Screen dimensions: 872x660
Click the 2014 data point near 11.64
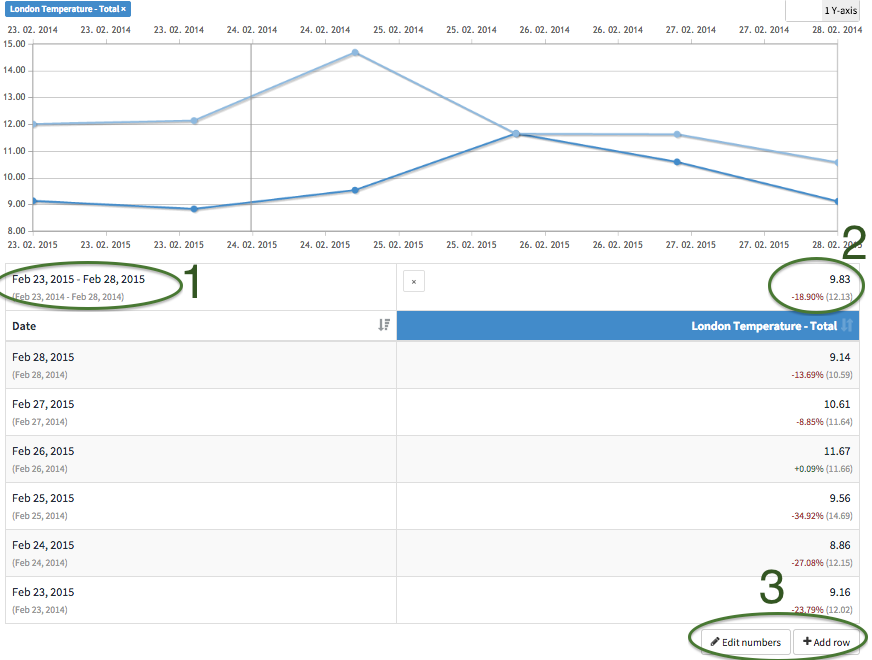[677, 135]
